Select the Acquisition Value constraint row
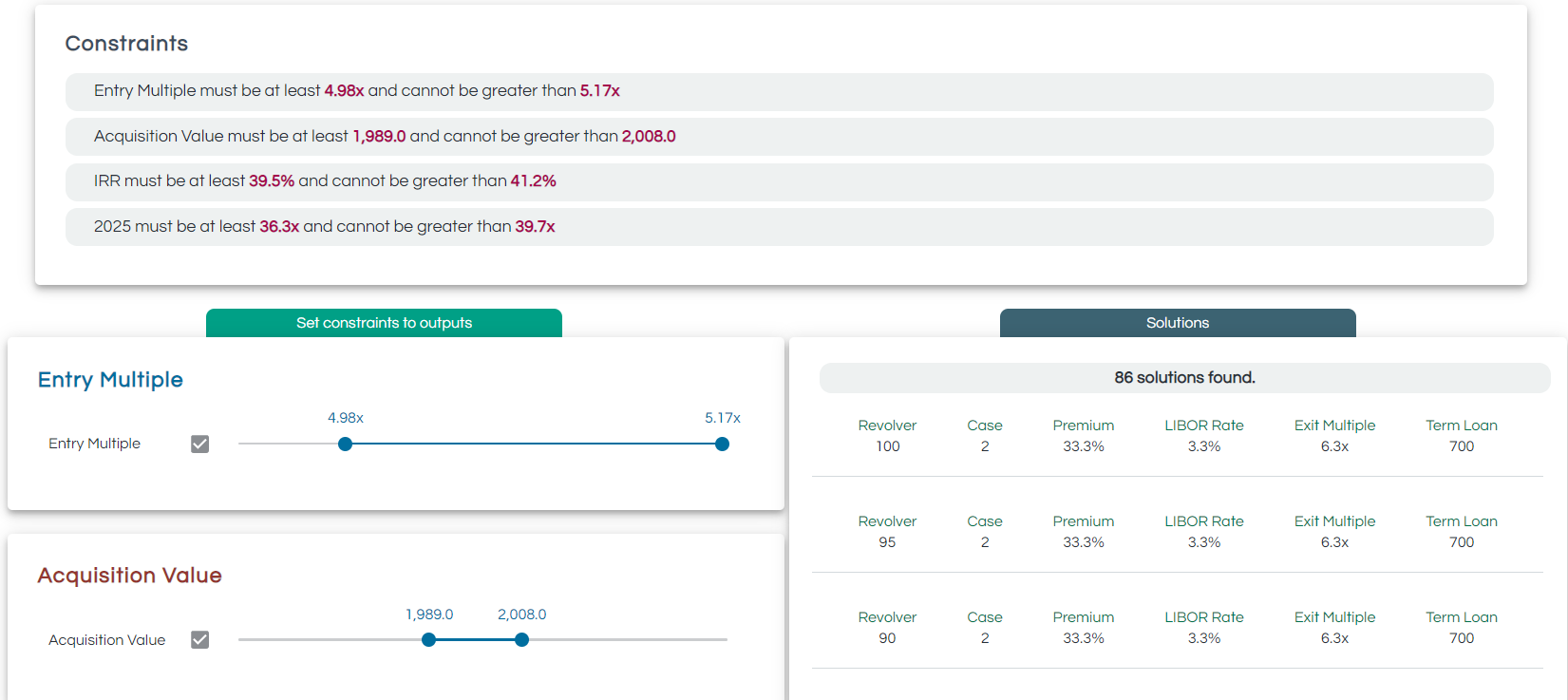Screen dimensions: 1568x700 tap(779, 137)
